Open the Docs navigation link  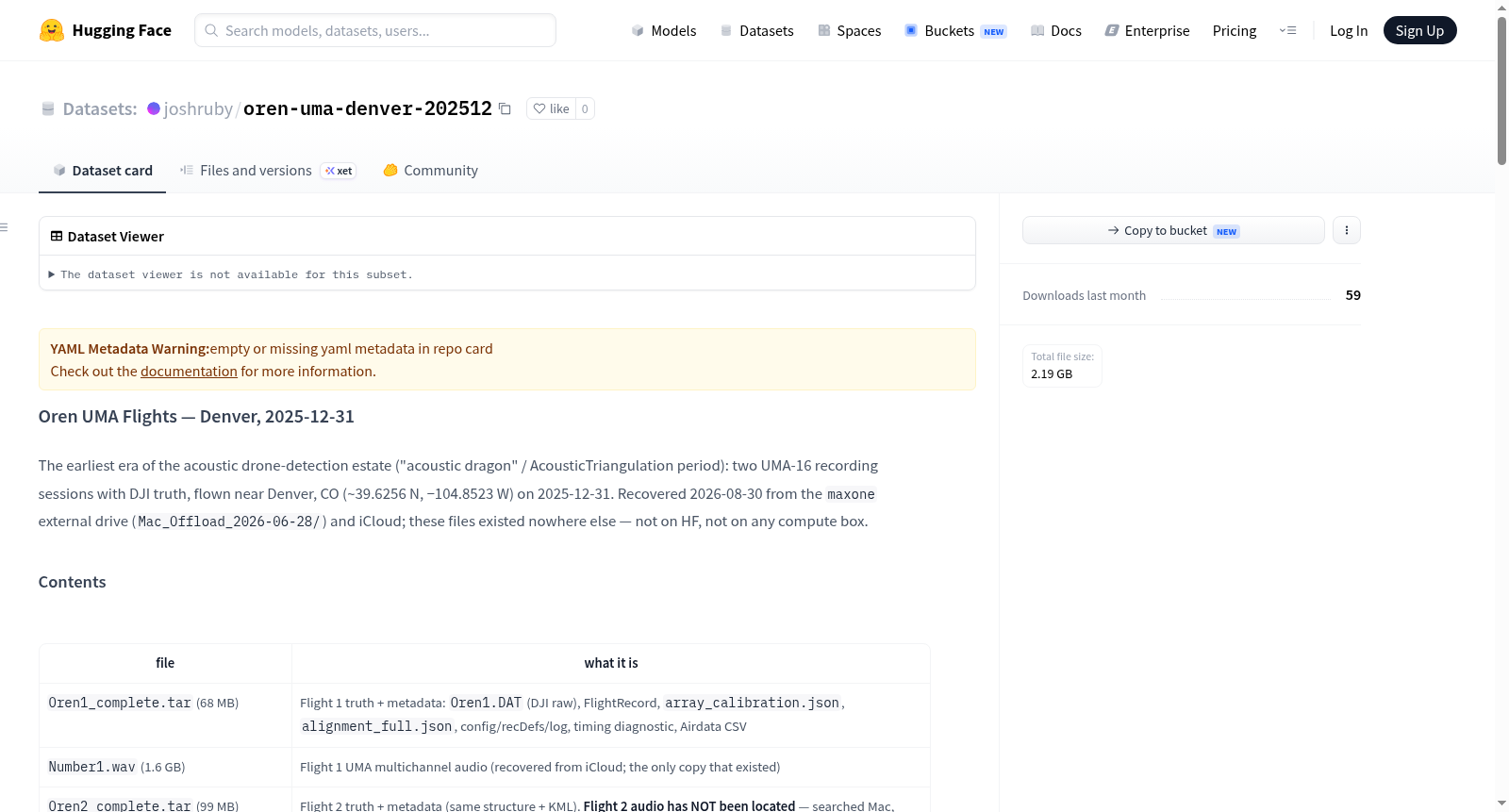click(1056, 30)
